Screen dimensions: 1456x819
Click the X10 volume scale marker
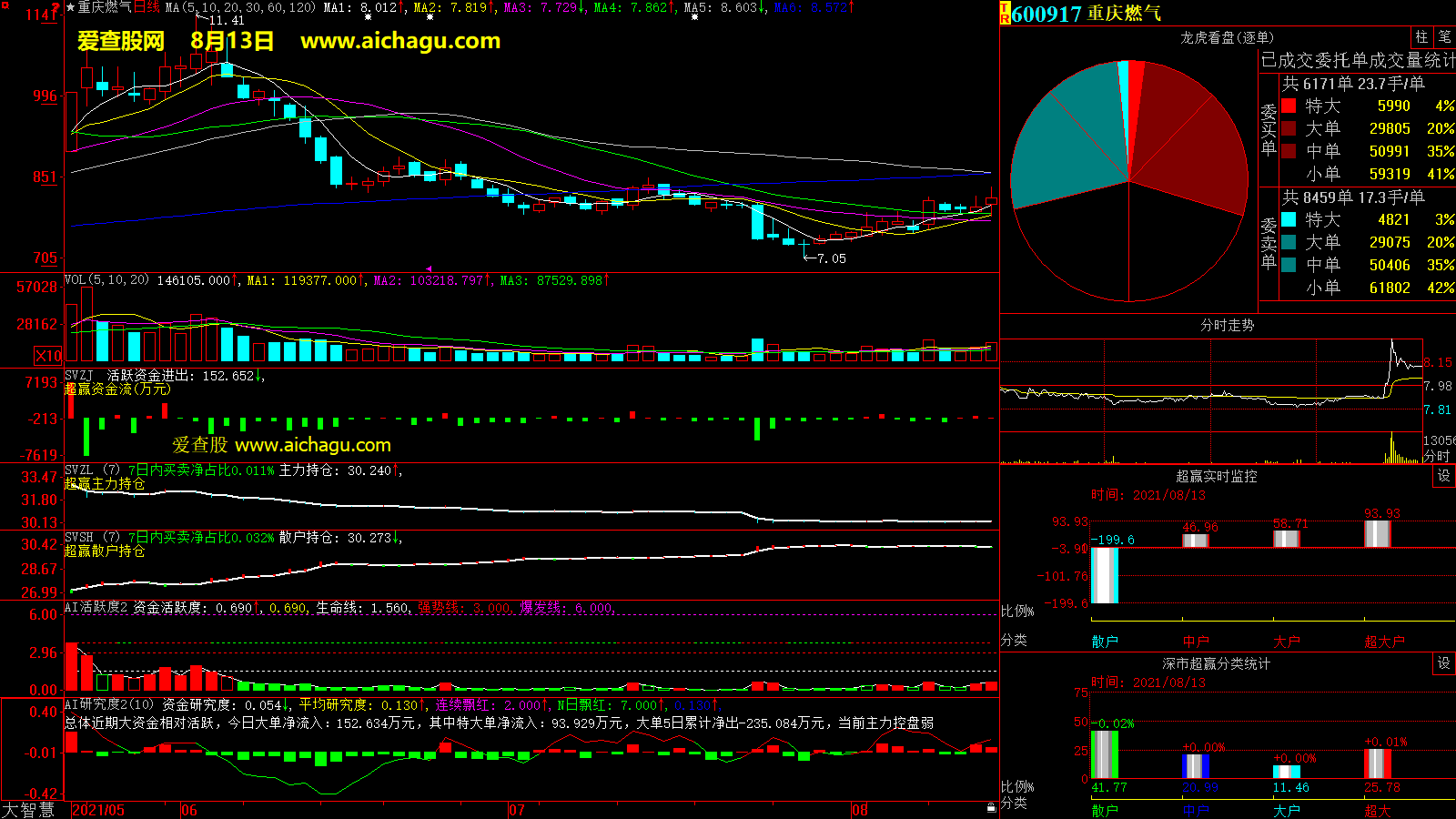48,356
